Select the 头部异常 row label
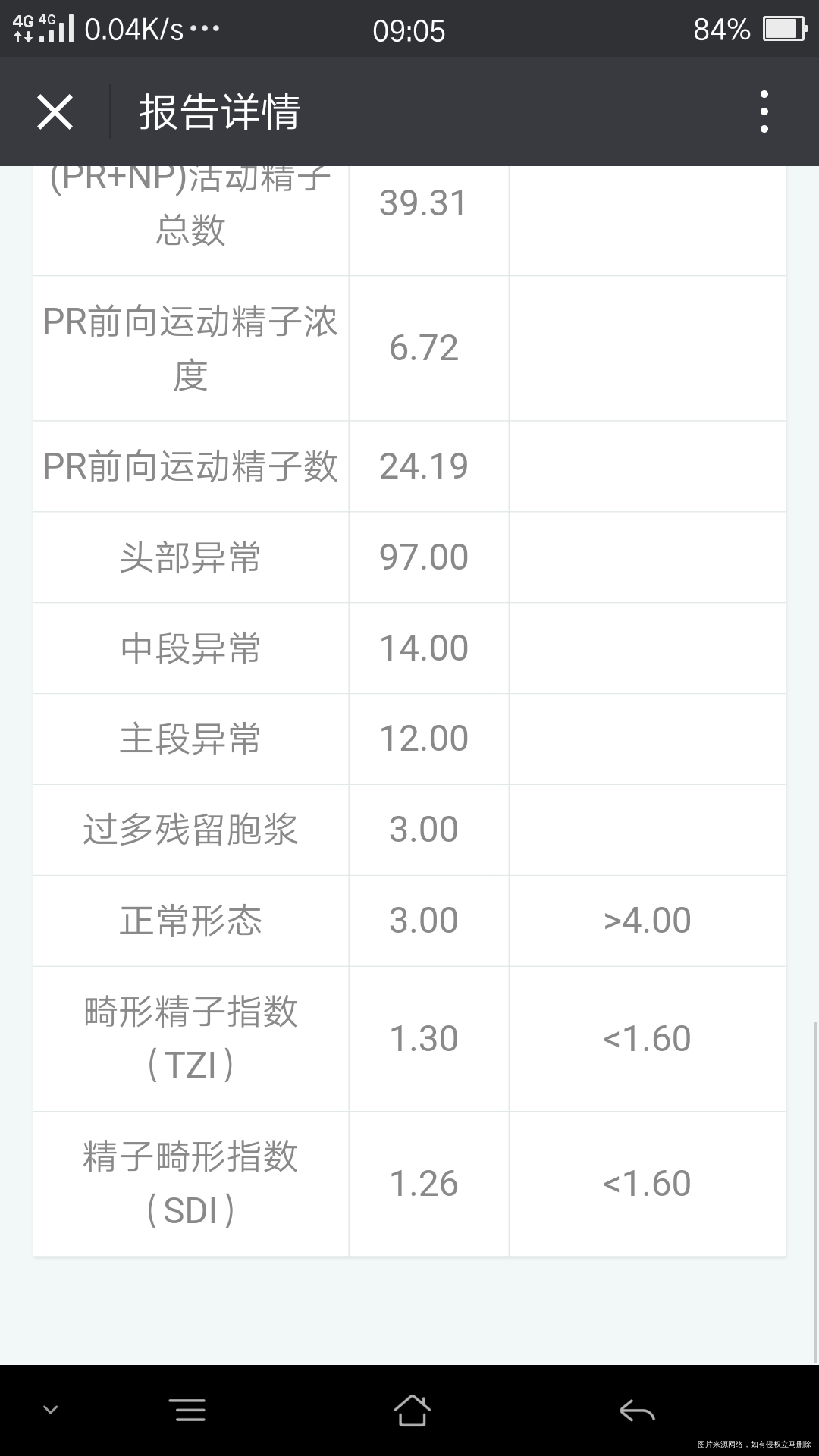 [x=190, y=557]
